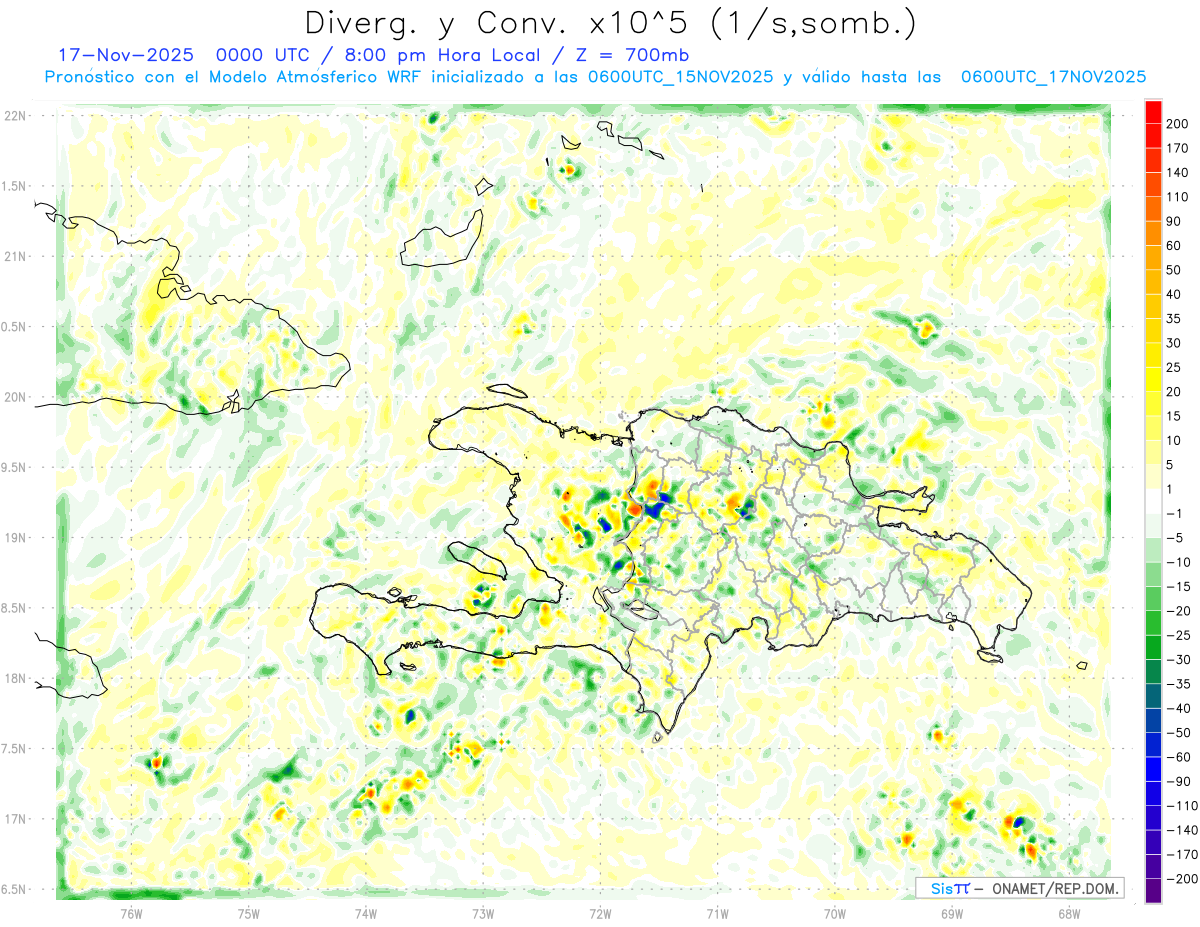The image size is (1200, 927).
Task: Click the '70W' longitude label
Action: click(835, 913)
